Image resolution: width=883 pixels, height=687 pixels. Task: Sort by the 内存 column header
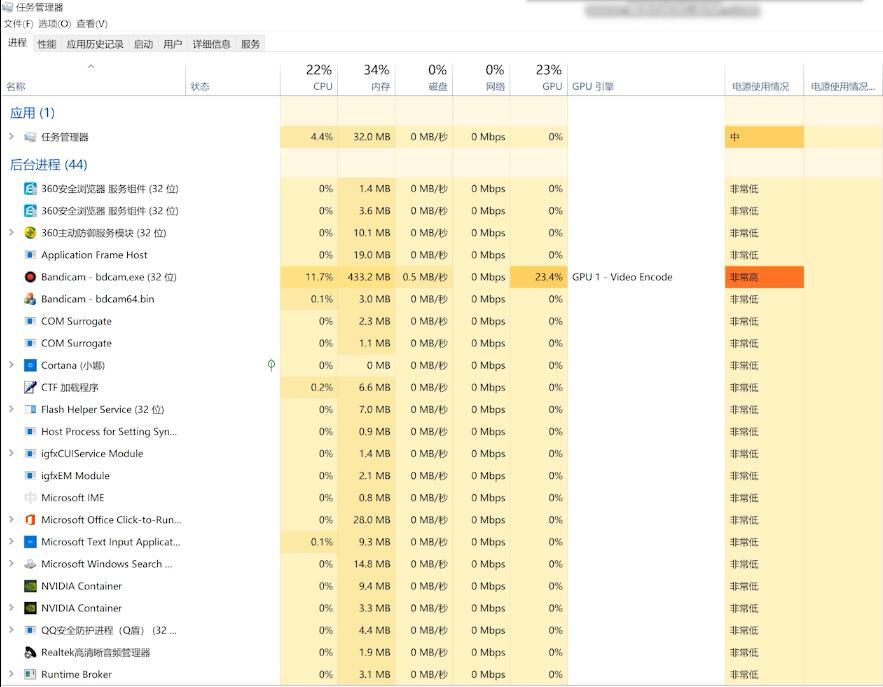click(367, 78)
